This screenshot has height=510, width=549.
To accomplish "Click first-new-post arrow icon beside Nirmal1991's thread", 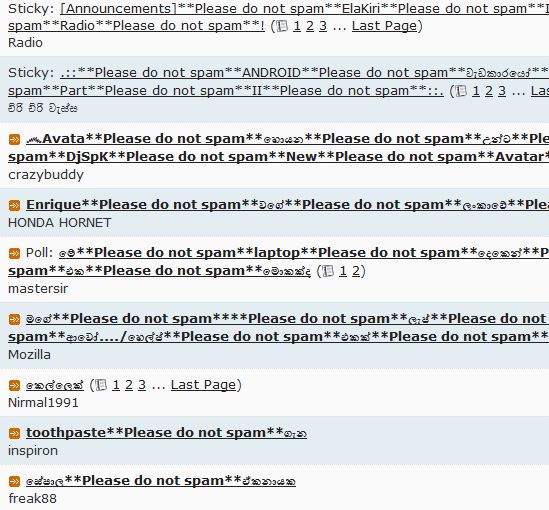I will point(14,386).
